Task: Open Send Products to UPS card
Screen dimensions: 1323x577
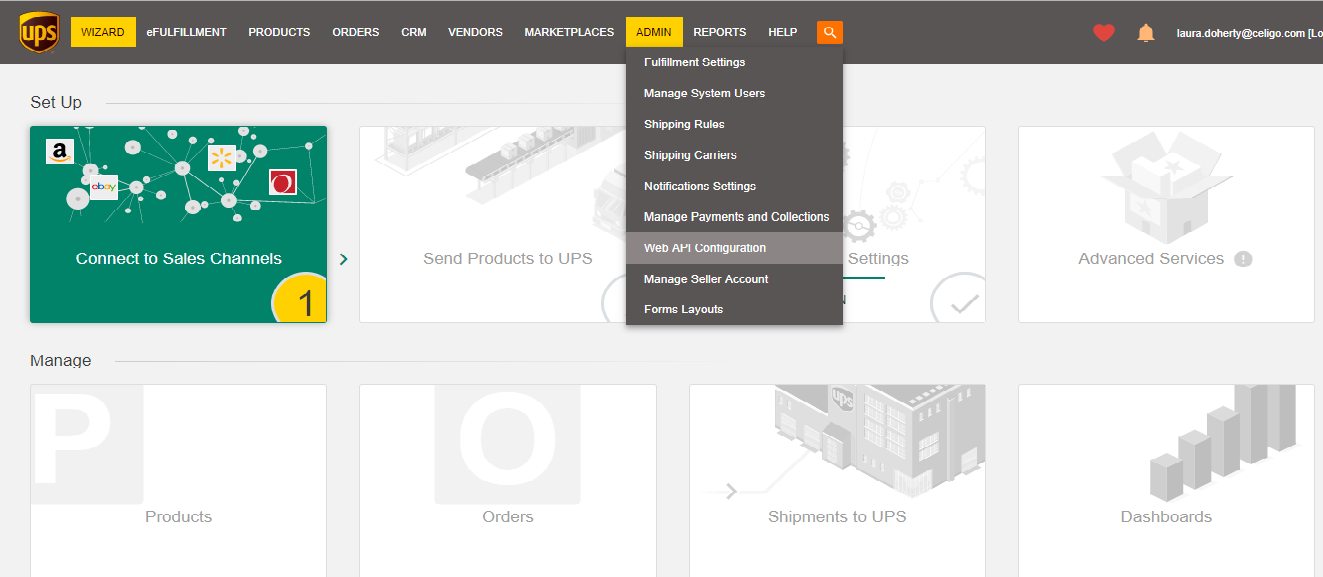Action: pos(492,224)
